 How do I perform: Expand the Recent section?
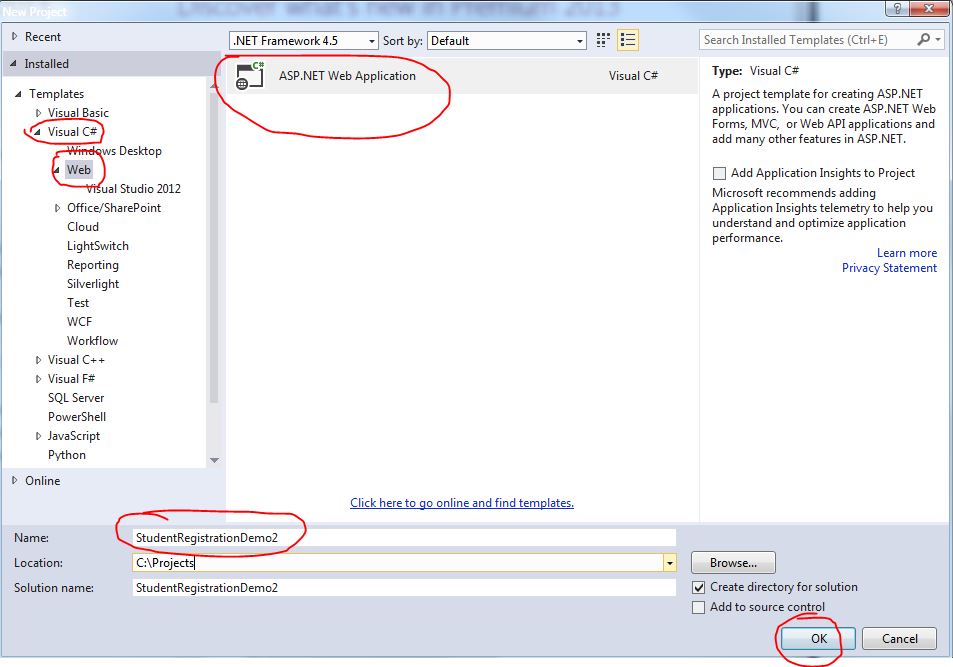(15, 36)
